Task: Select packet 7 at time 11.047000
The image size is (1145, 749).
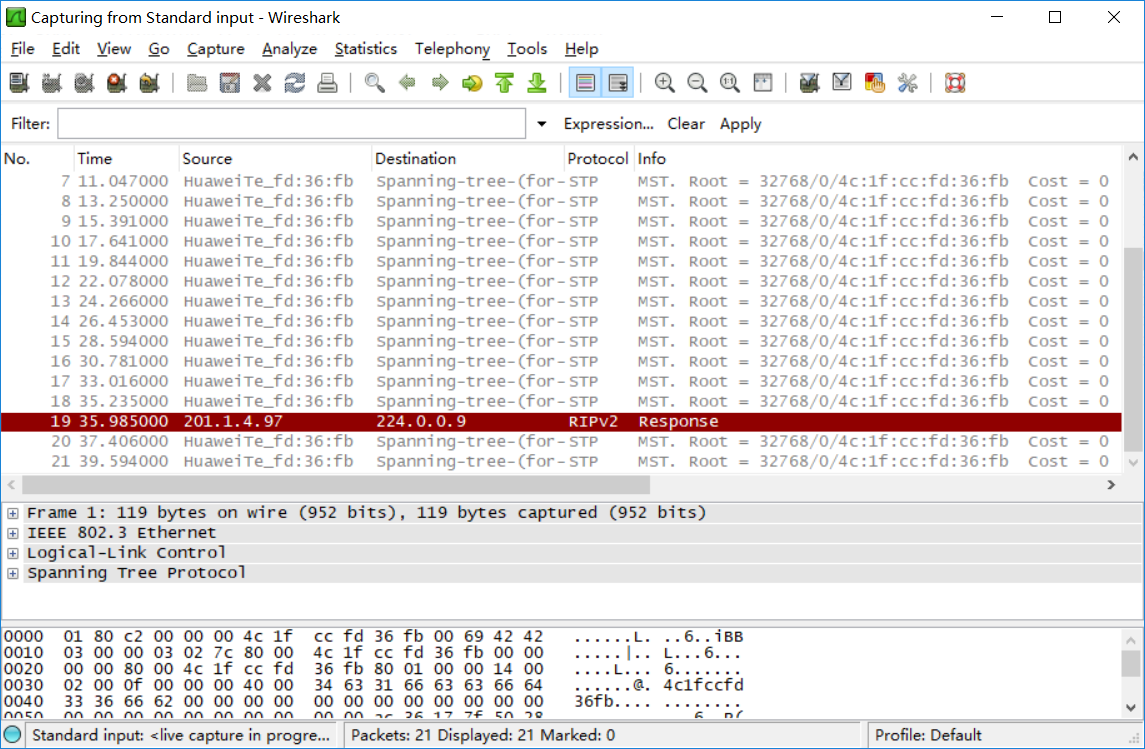Action: click(561, 181)
